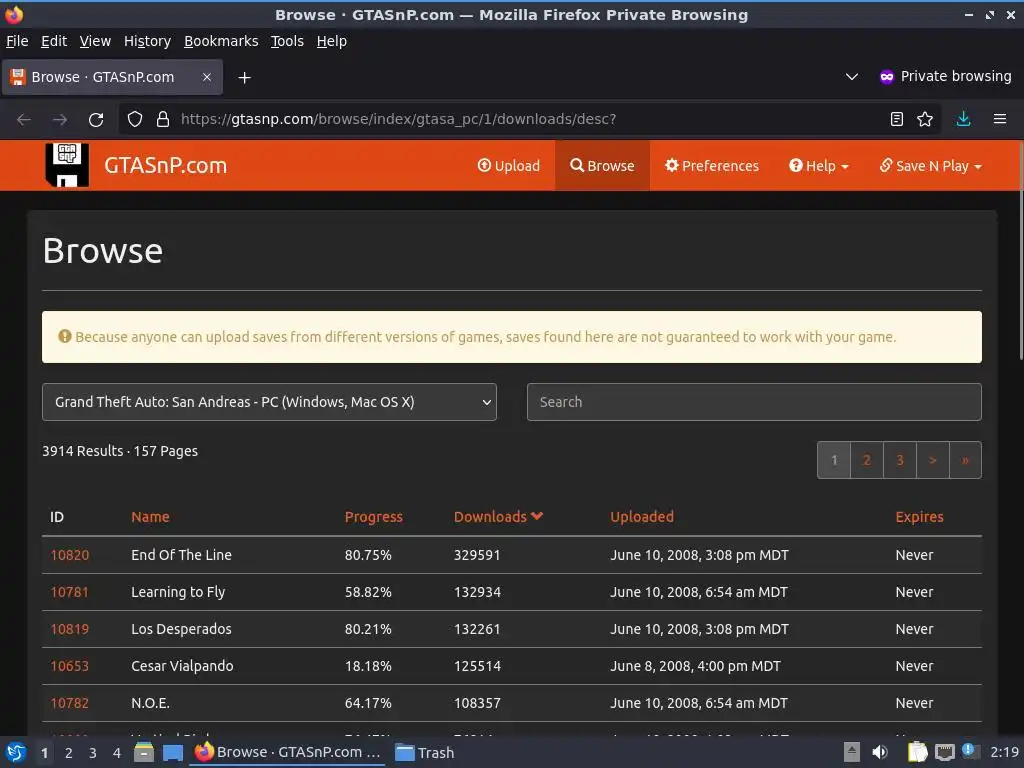The image size is (1024, 768).
Task: Open save ID 10781
Action: pos(69,592)
